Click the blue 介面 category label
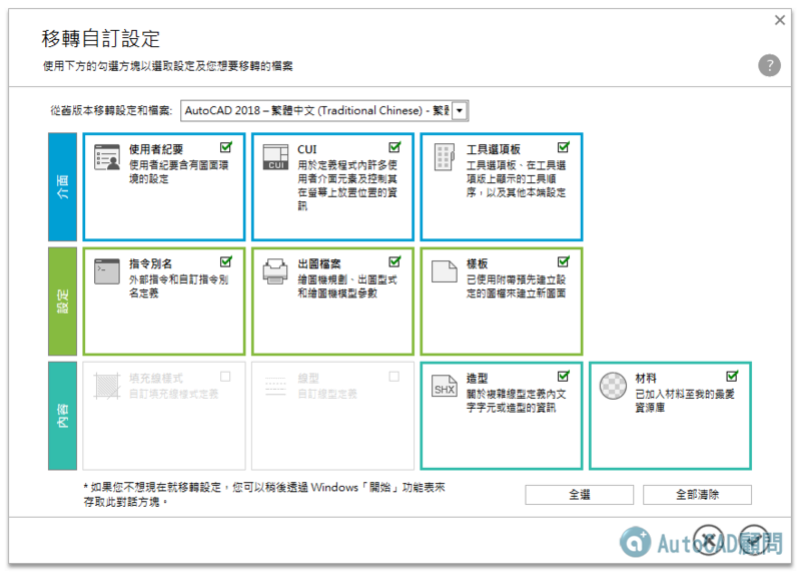800x572 pixels. point(62,187)
